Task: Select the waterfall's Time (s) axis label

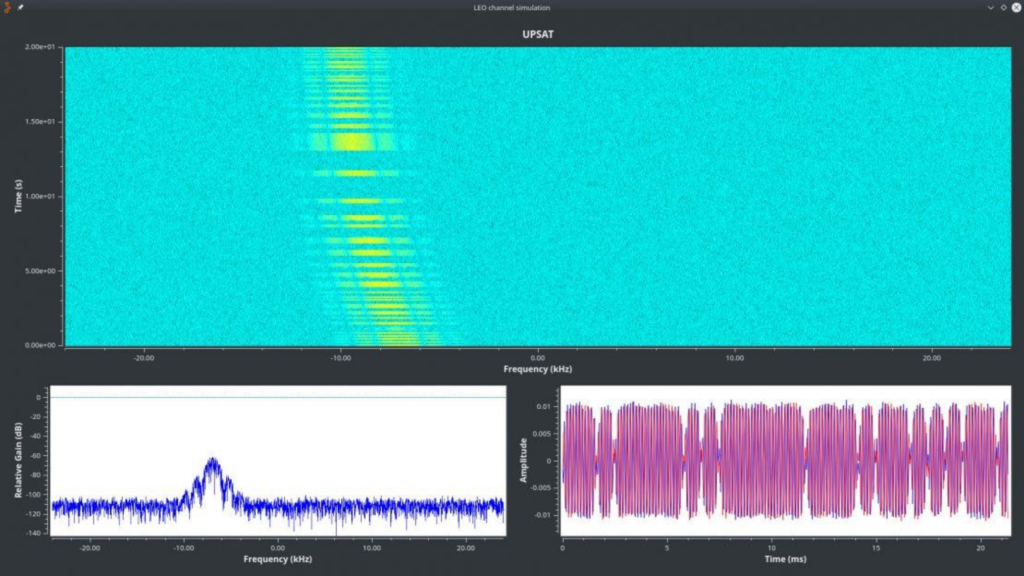Action: coord(19,195)
